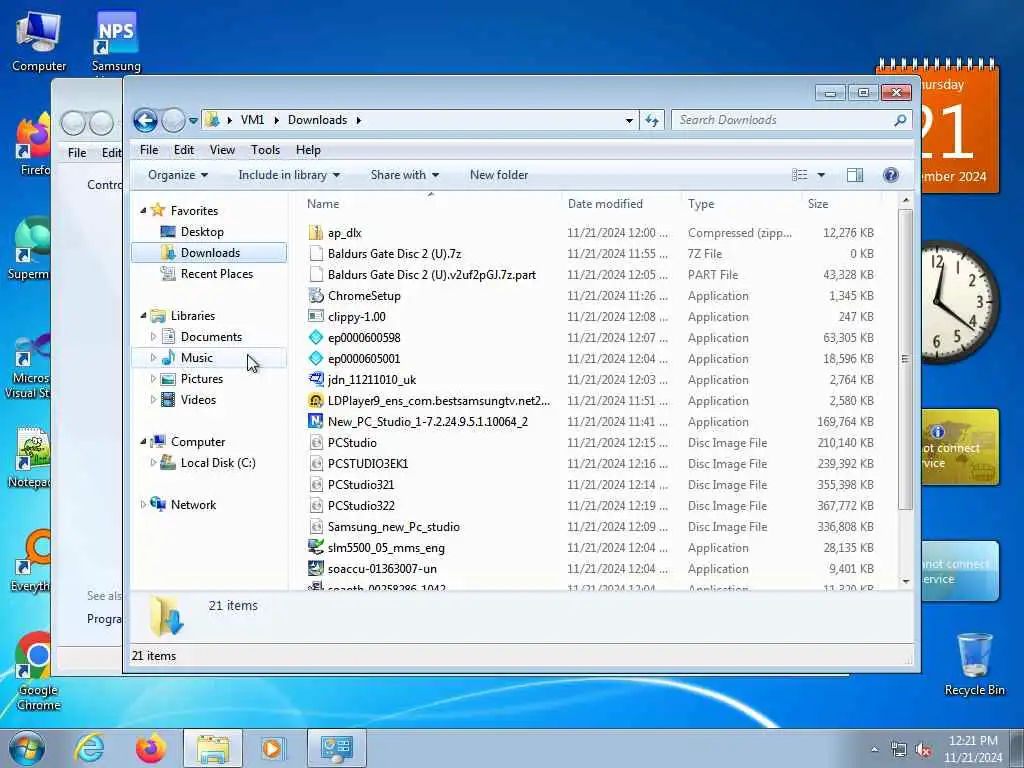The image size is (1024, 768).
Task: Select the jdn_11211010_uk file icon
Action: (315, 379)
